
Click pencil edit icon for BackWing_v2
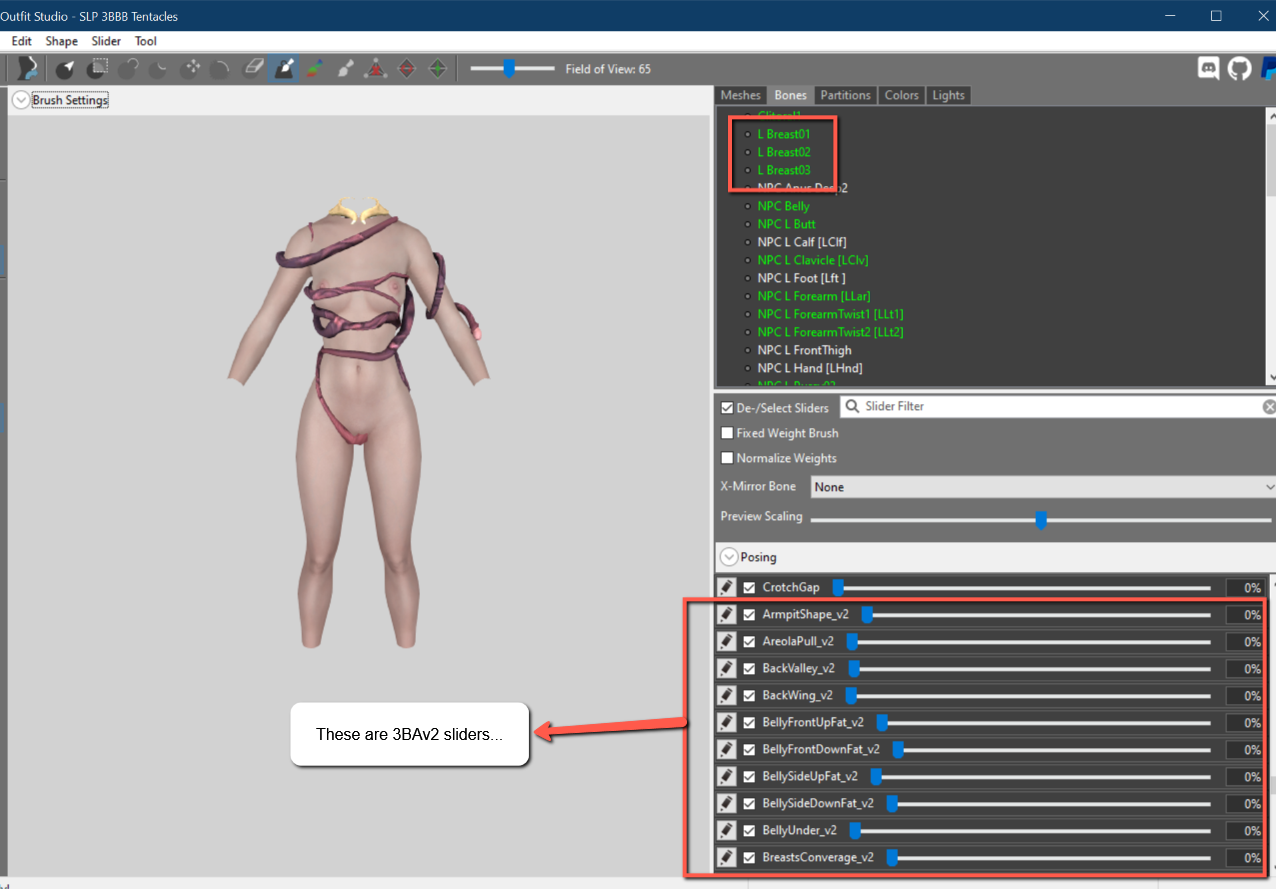click(x=727, y=695)
